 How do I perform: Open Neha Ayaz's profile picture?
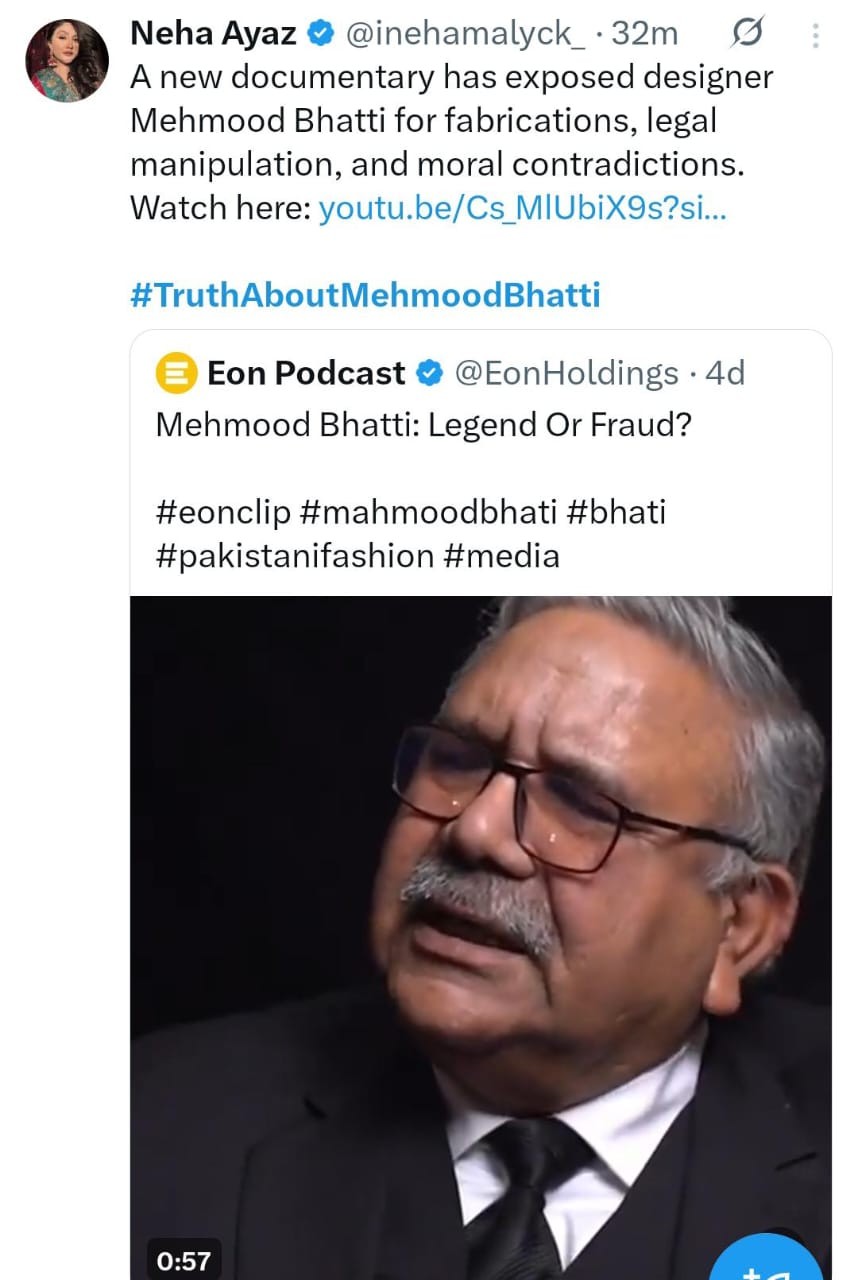point(67,60)
